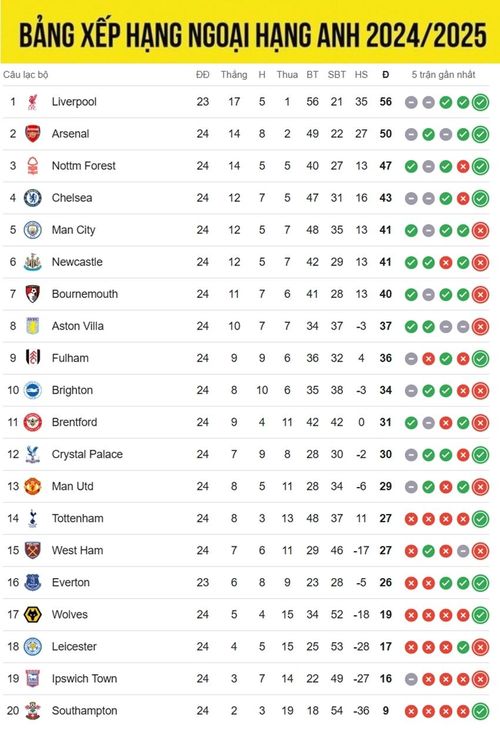Click Liverpool's latest win indicator circle
The height and width of the screenshot is (729, 500).
coord(480,102)
